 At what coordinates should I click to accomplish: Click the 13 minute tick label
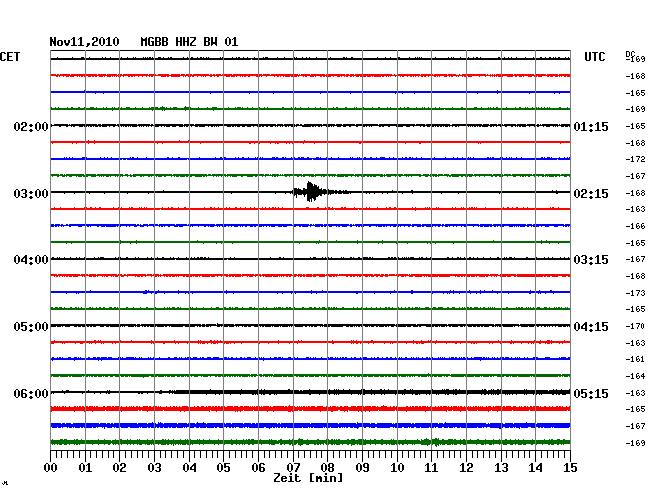(501, 467)
